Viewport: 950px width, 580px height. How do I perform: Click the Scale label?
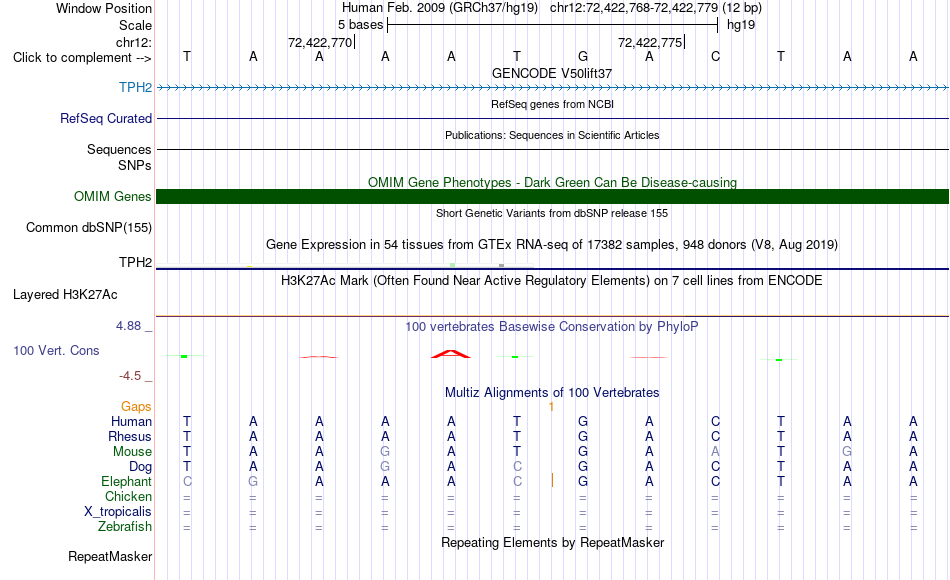(135, 25)
